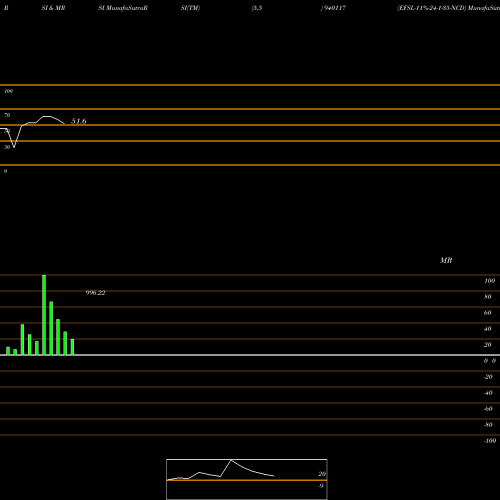500x500 pixels.
Task: Click the MR axis label '-60'
Action: click(488, 409)
